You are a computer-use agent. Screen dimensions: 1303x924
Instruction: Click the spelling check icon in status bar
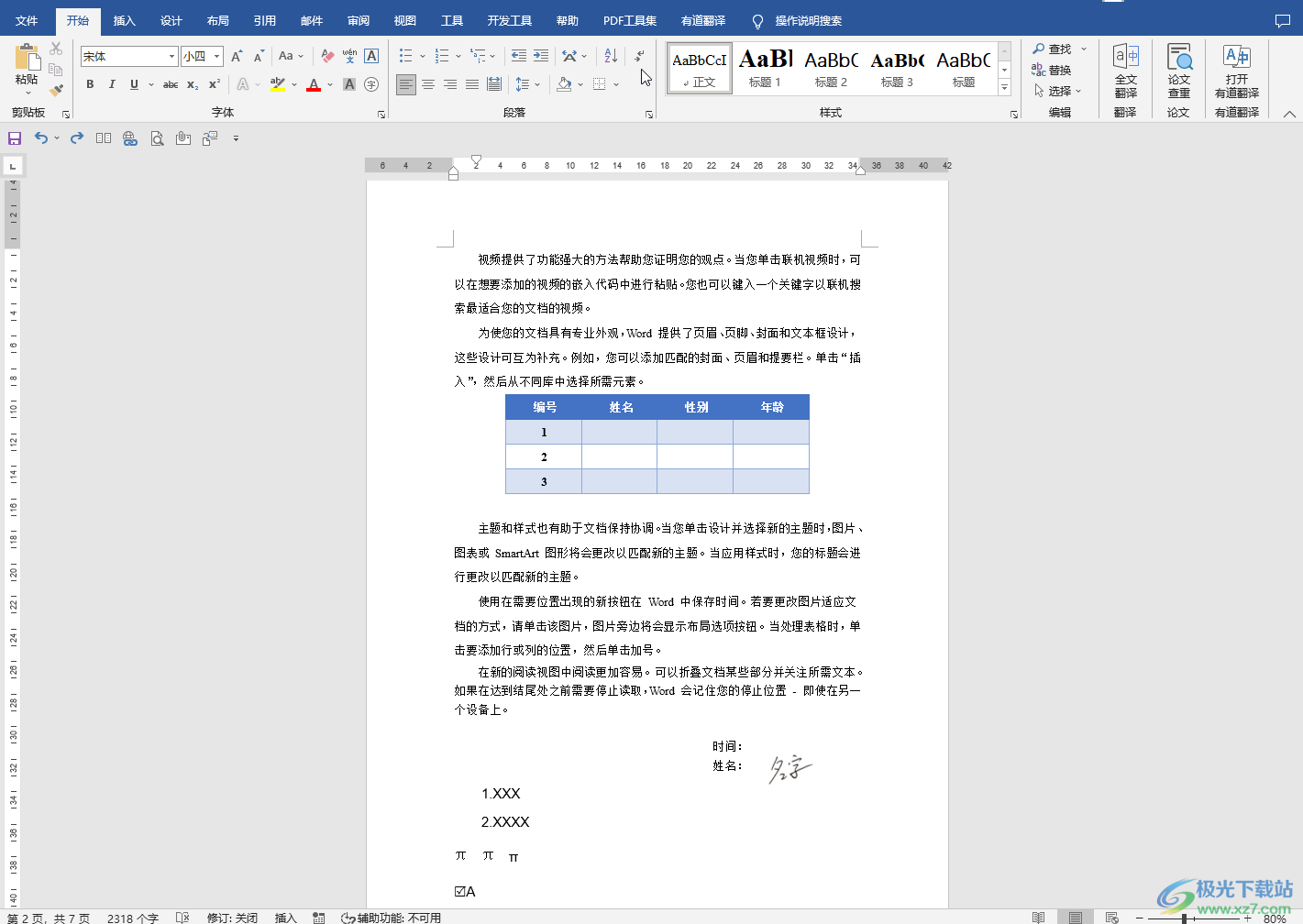[x=182, y=918]
